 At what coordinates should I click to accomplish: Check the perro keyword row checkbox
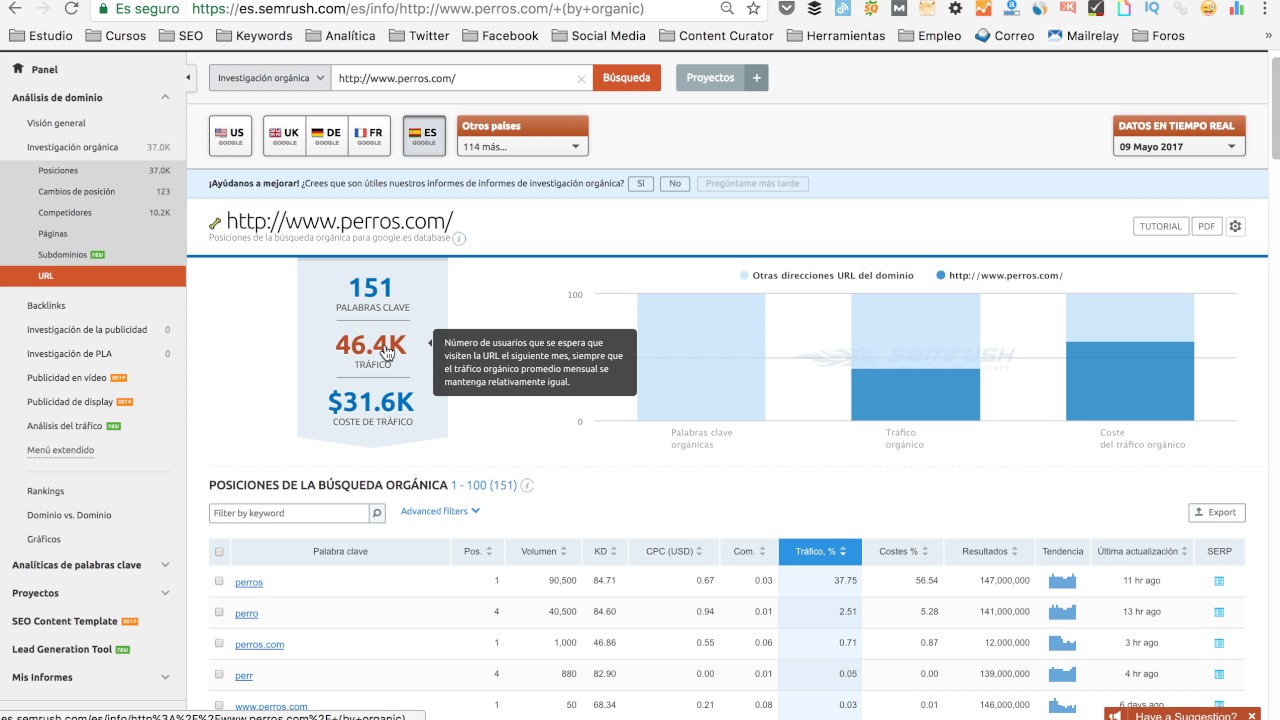[x=219, y=612]
